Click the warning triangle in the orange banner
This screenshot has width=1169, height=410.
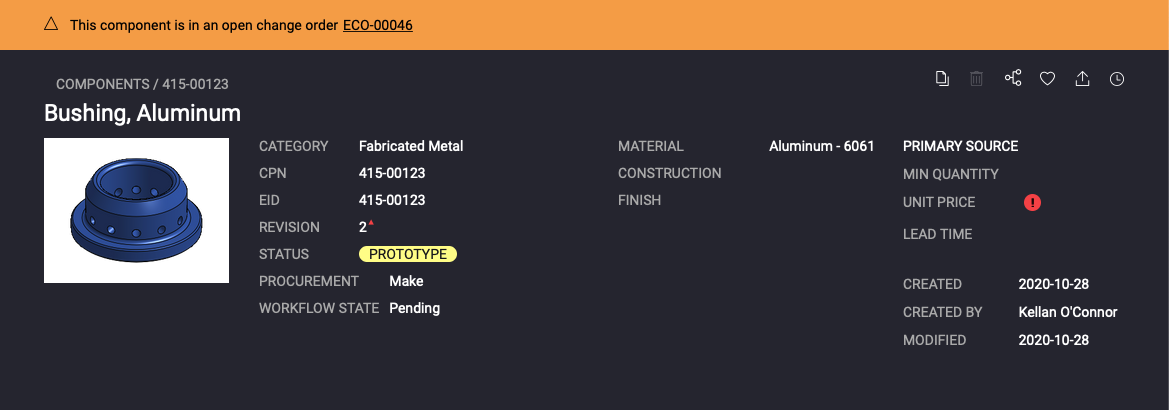click(51, 24)
